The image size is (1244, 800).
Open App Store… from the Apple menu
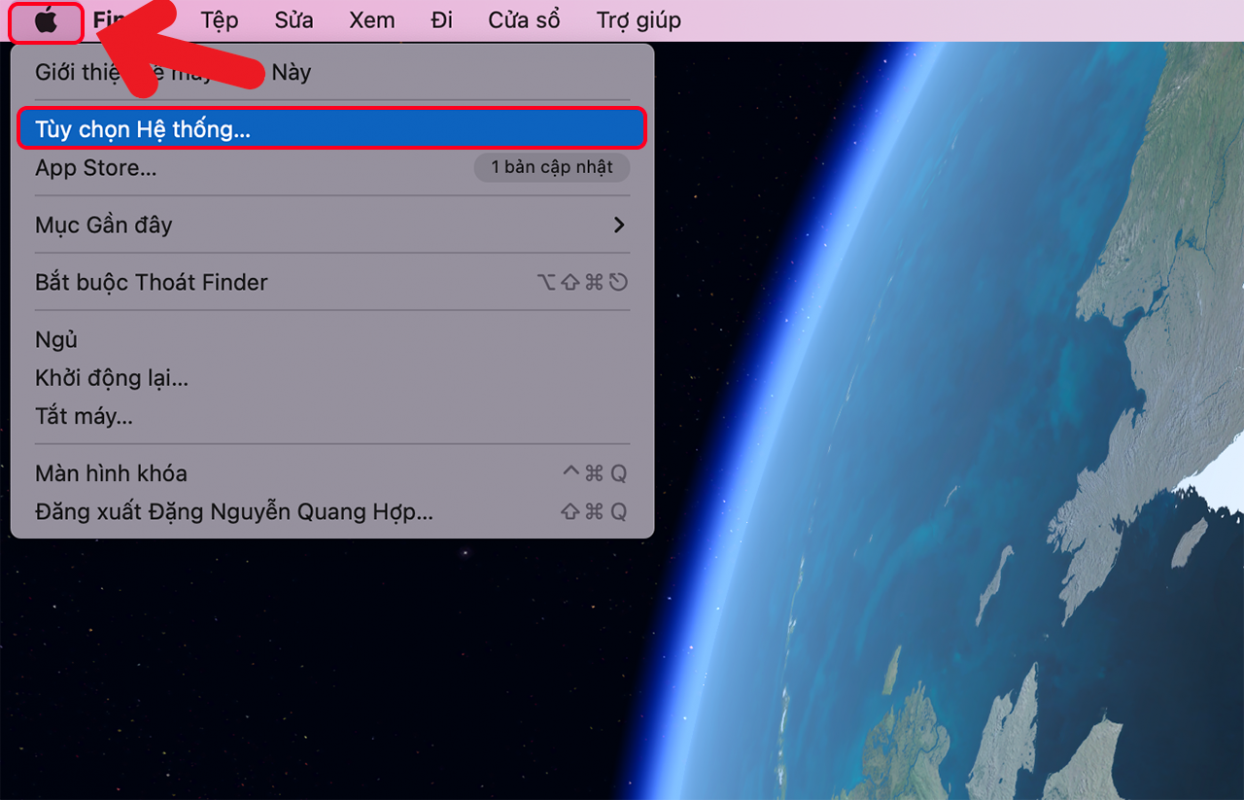(96, 168)
